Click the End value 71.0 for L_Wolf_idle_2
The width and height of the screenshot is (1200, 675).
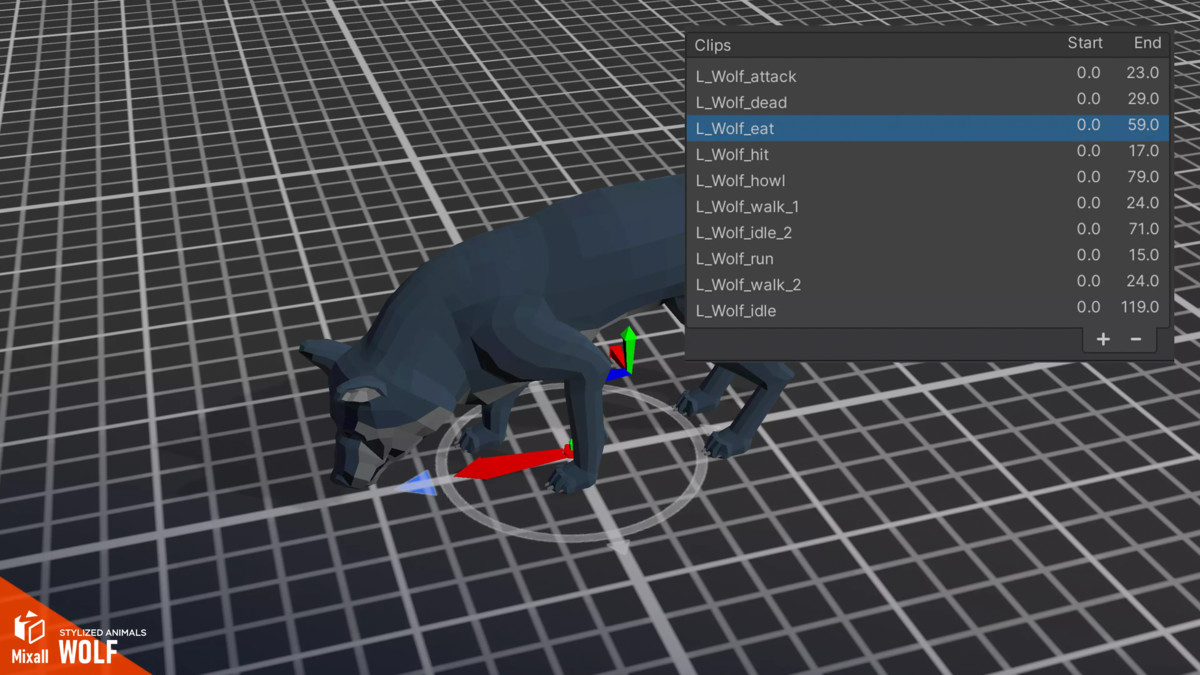1142,229
